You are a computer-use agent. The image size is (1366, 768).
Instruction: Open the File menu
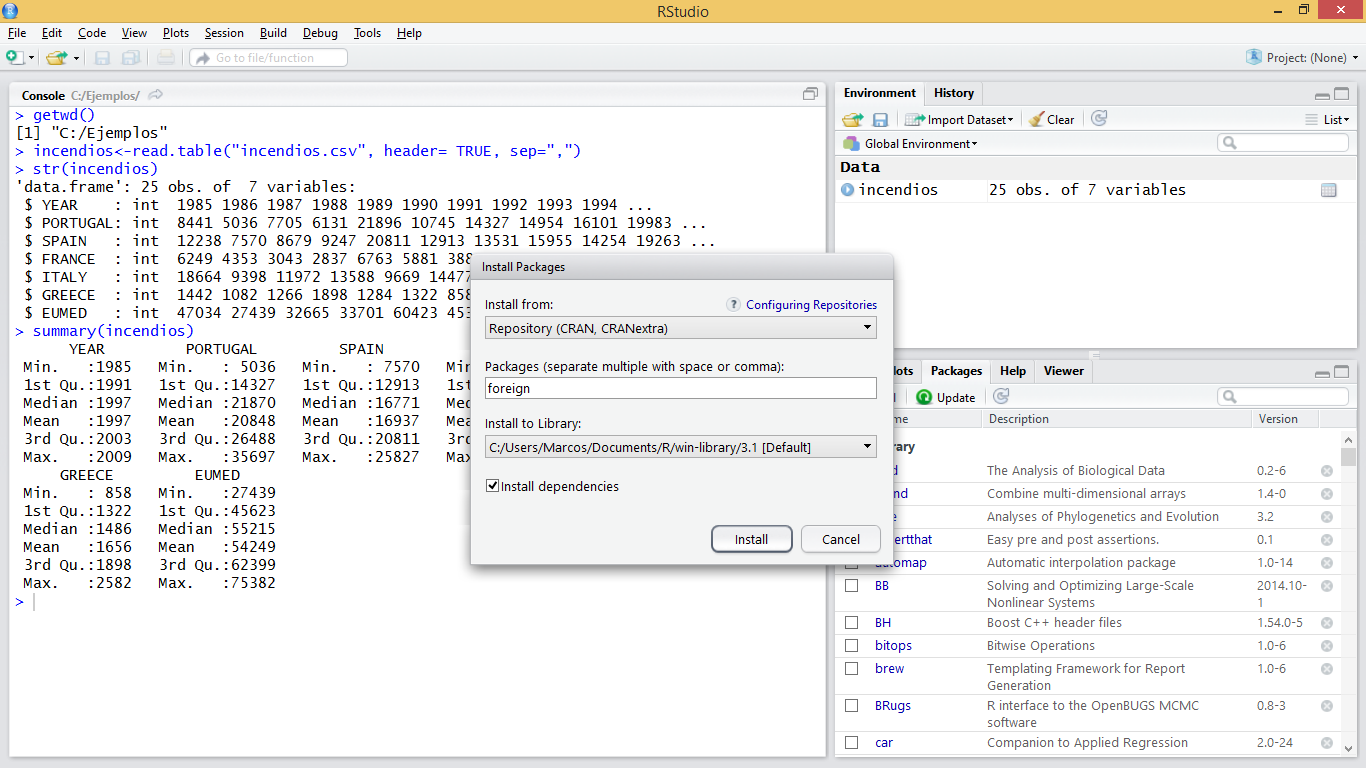coord(17,33)
